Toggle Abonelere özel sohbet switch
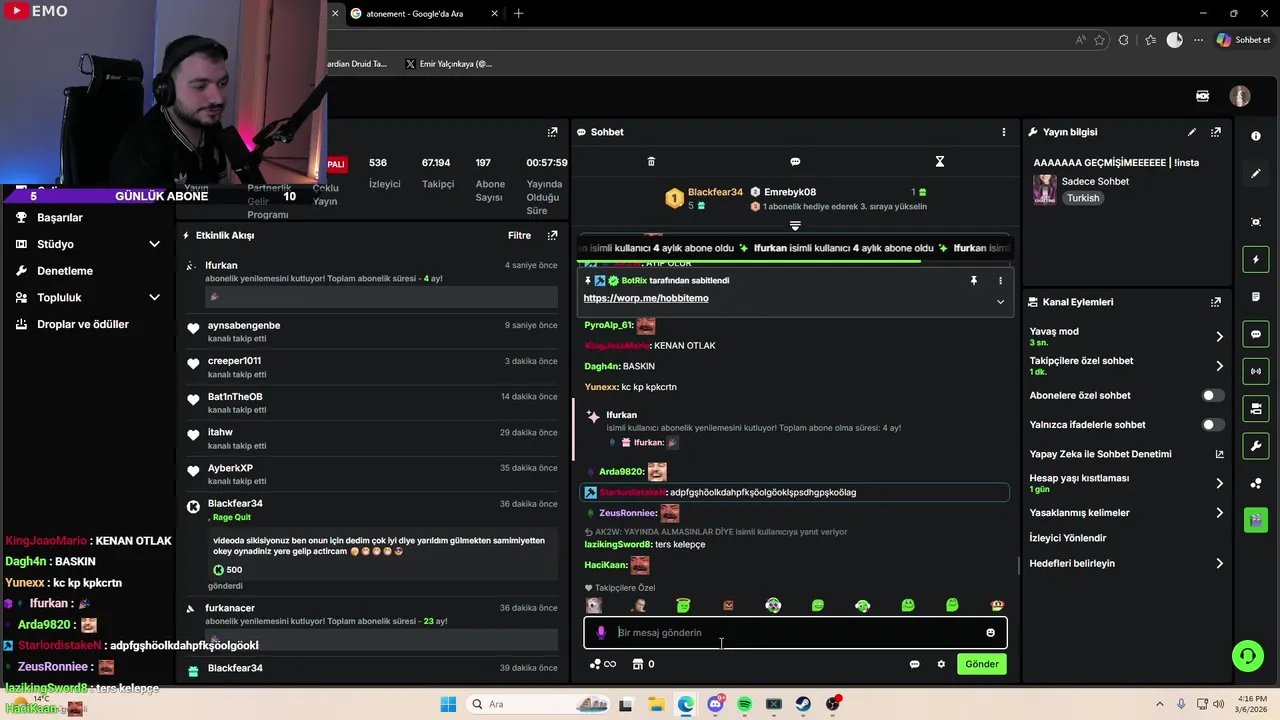This screenshot has width=1280, height=720. pos(1212,396)
